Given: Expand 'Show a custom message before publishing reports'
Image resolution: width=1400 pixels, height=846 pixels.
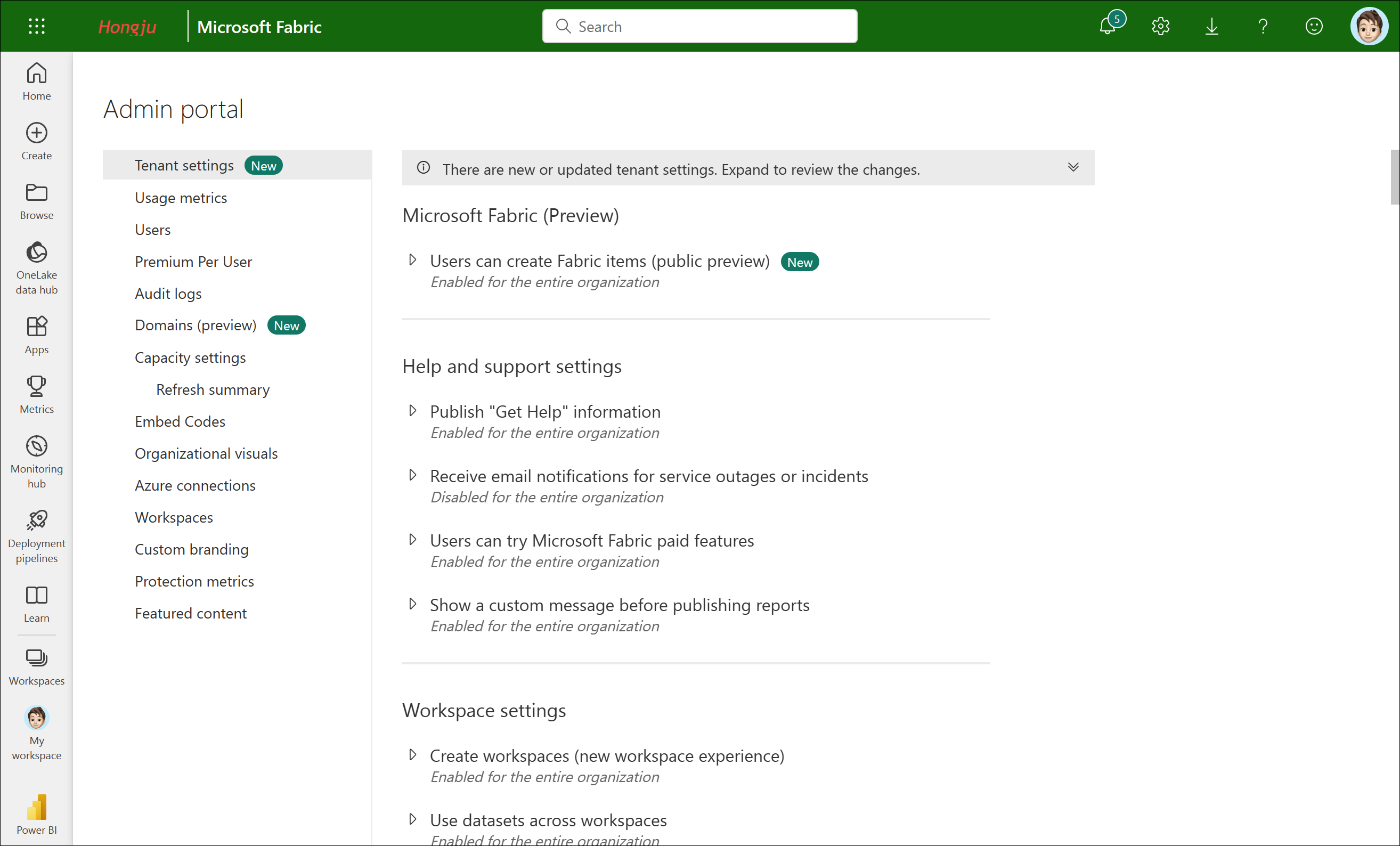Looking at the screenshot, I should click(412, 604).
